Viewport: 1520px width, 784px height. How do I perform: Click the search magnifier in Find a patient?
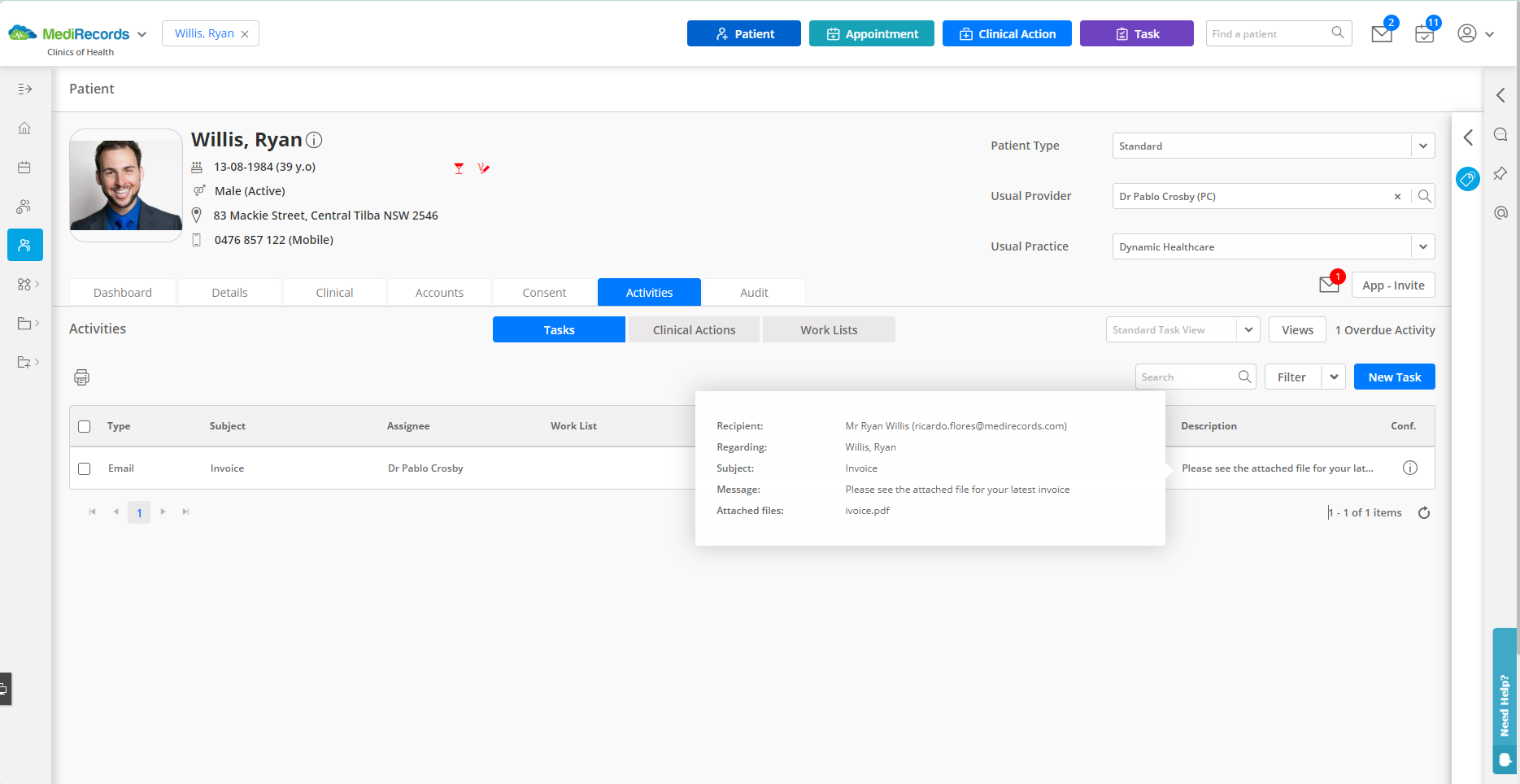click(1338, 33)
